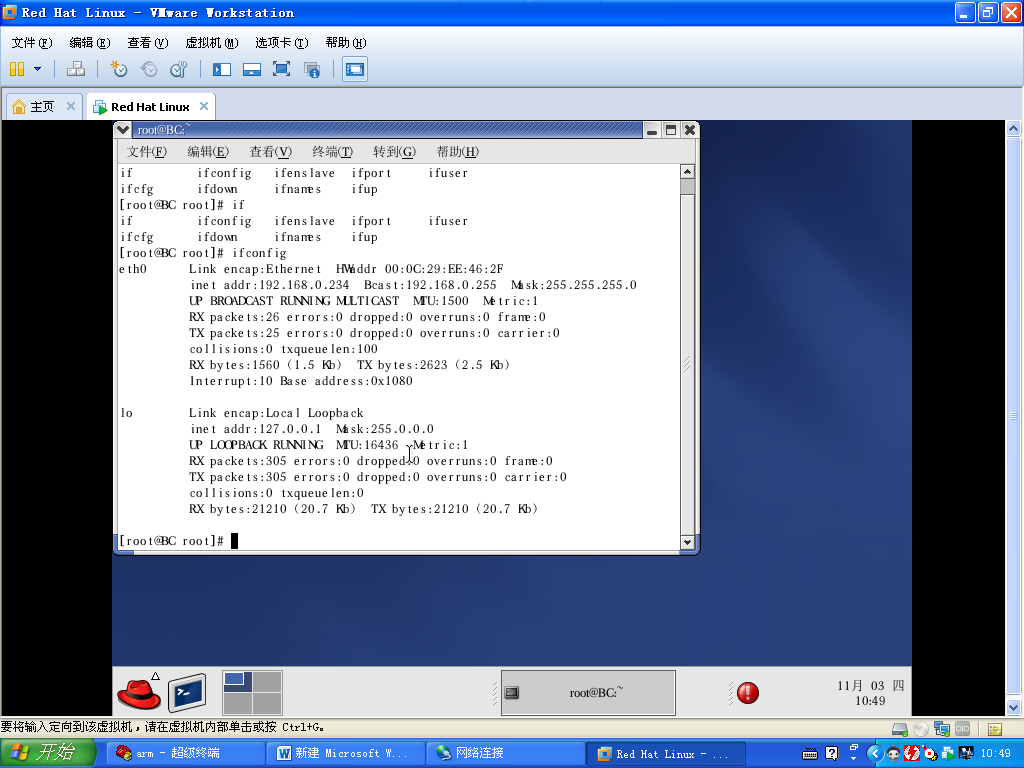Select the first workspace in the switcher

(238, 682)
